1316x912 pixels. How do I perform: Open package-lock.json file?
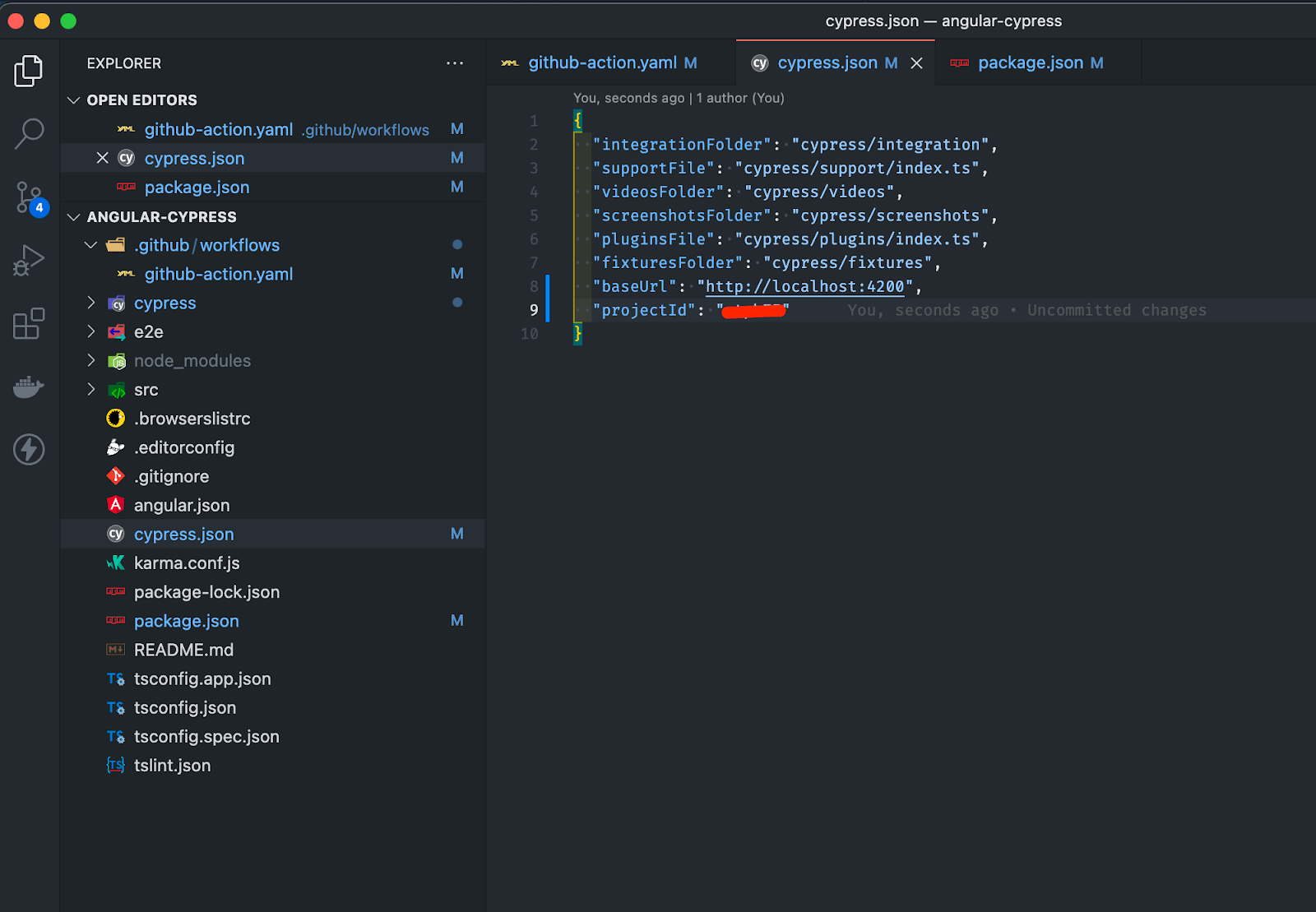coord(272,592)
